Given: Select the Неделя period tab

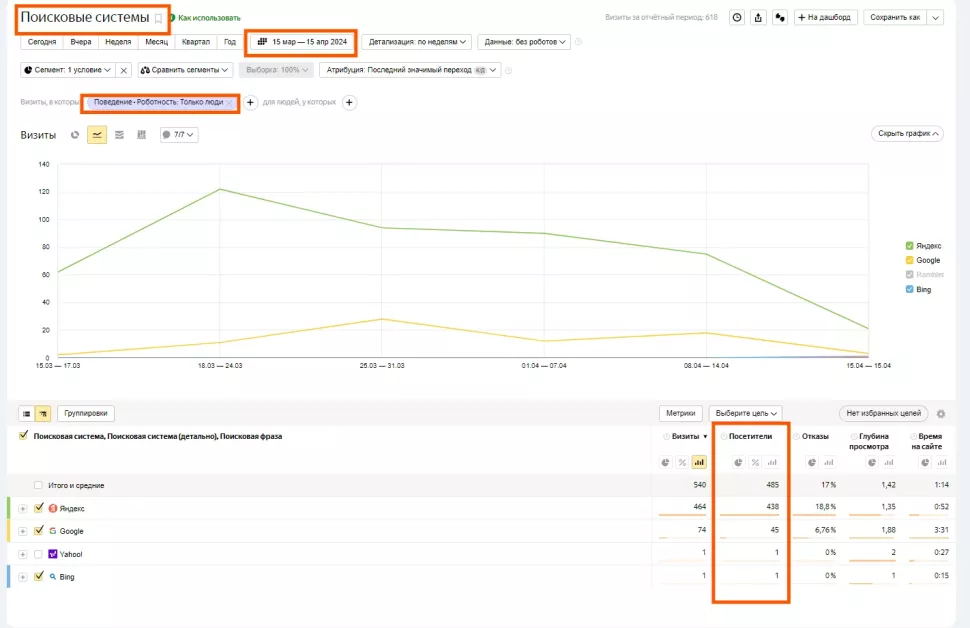Looking at the screenshot, I should coord(118,42).
